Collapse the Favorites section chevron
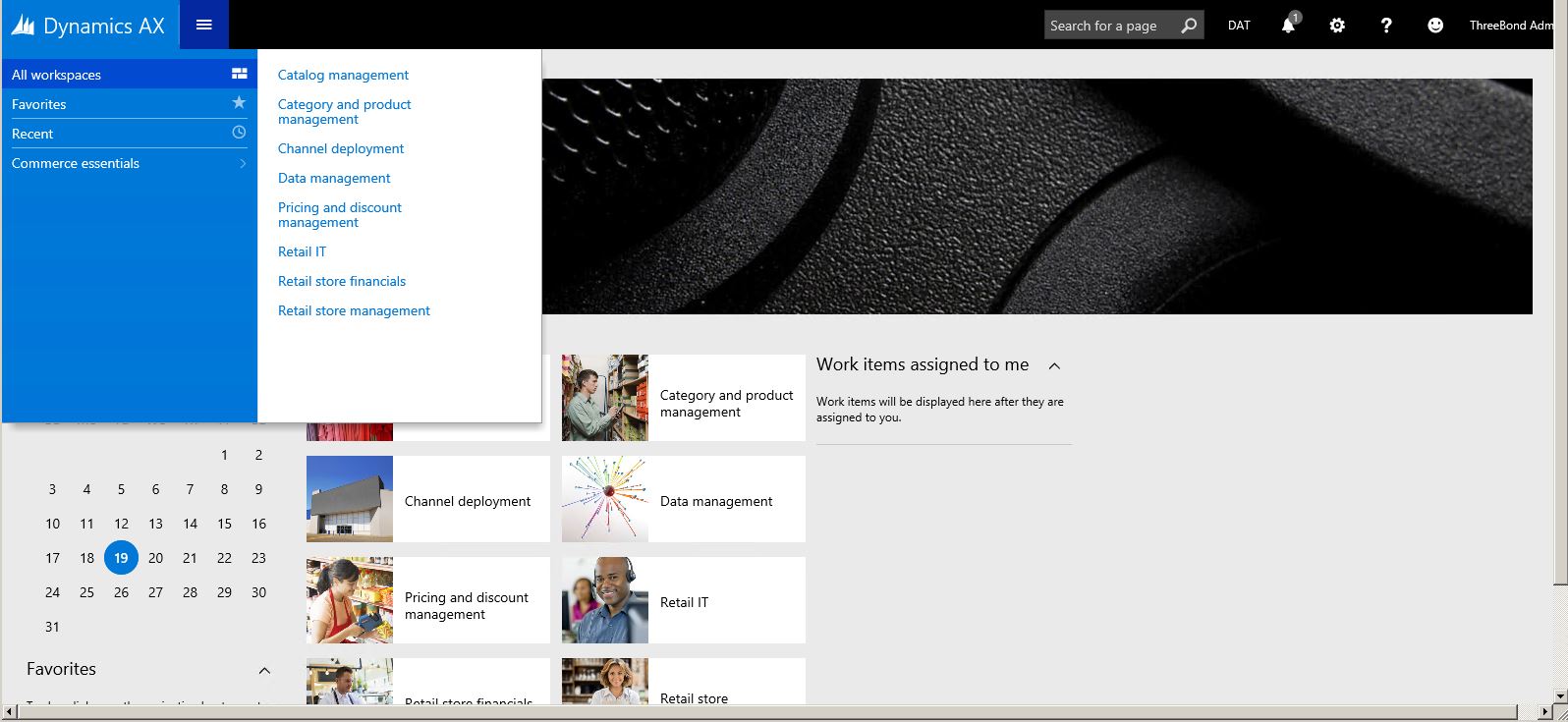1568x722 pixels. (264, 670)
